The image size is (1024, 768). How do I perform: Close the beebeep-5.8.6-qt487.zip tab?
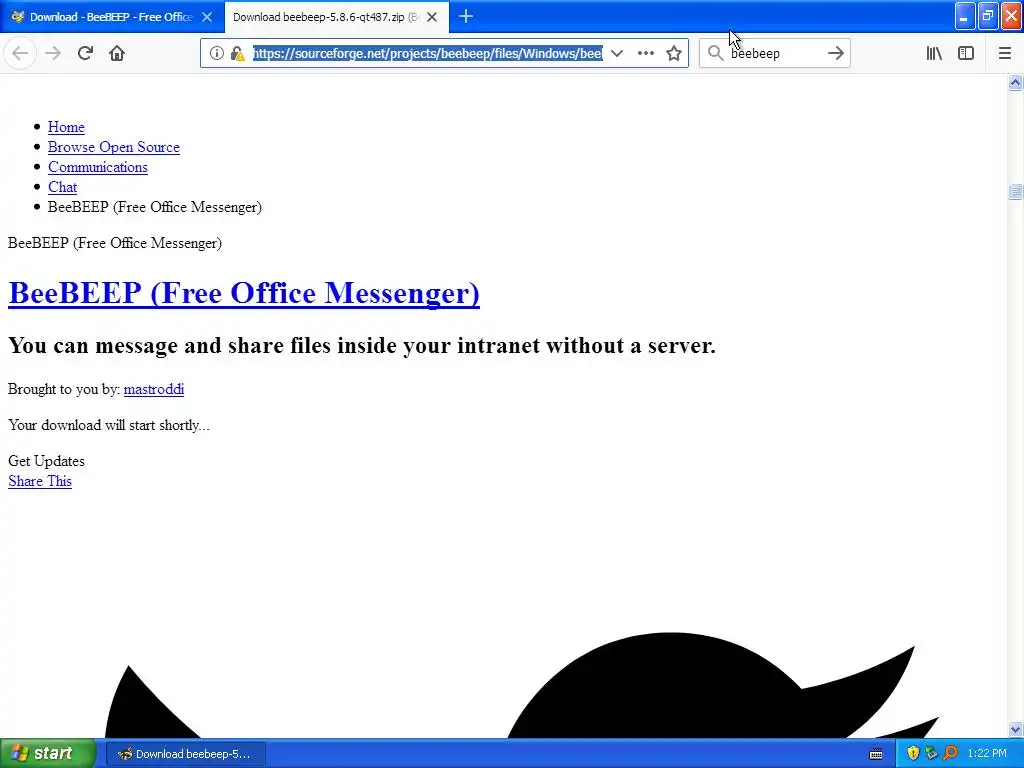tap(432, 17)
